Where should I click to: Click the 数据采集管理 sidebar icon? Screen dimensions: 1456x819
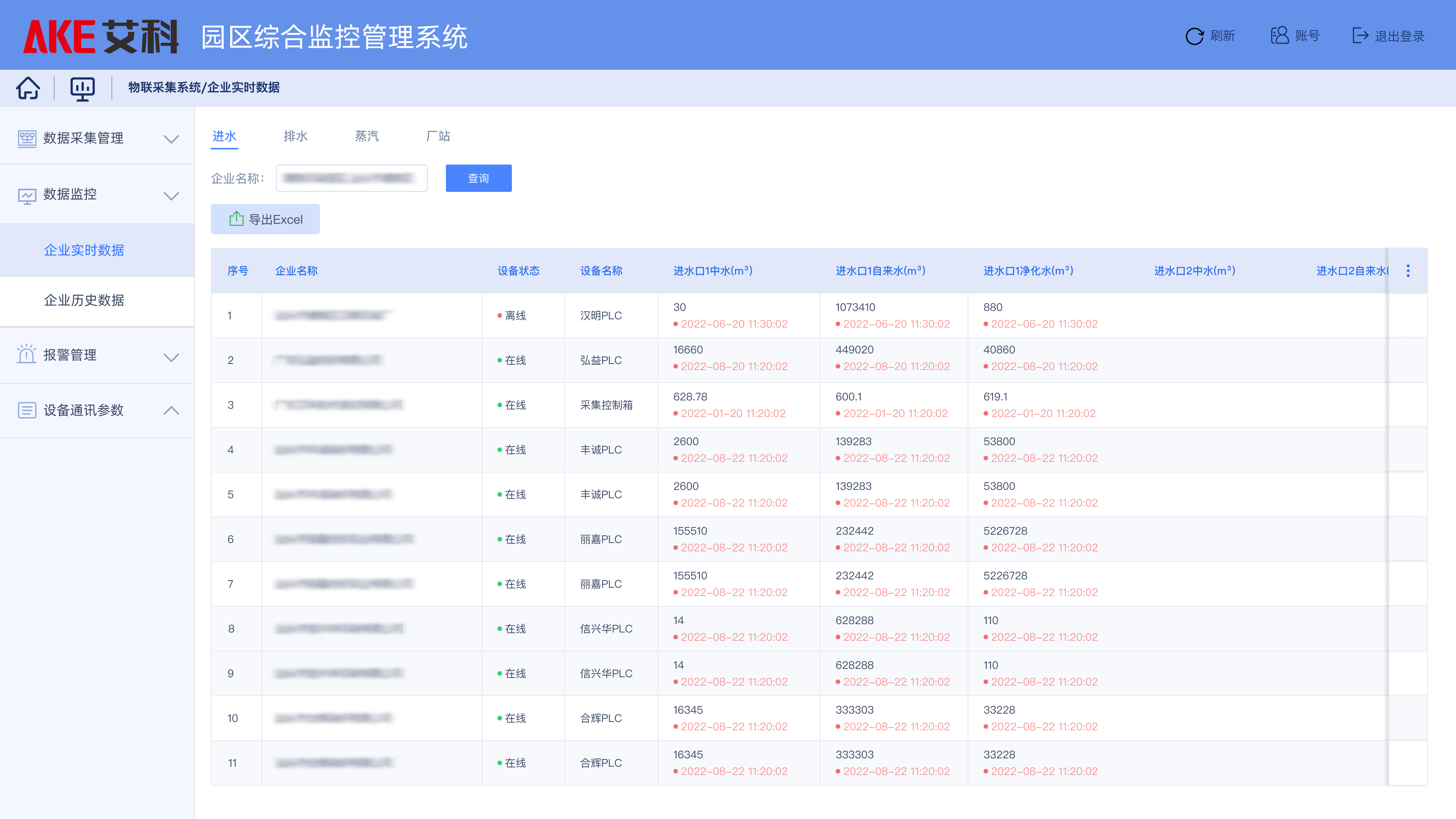click(x=27, y=138)
